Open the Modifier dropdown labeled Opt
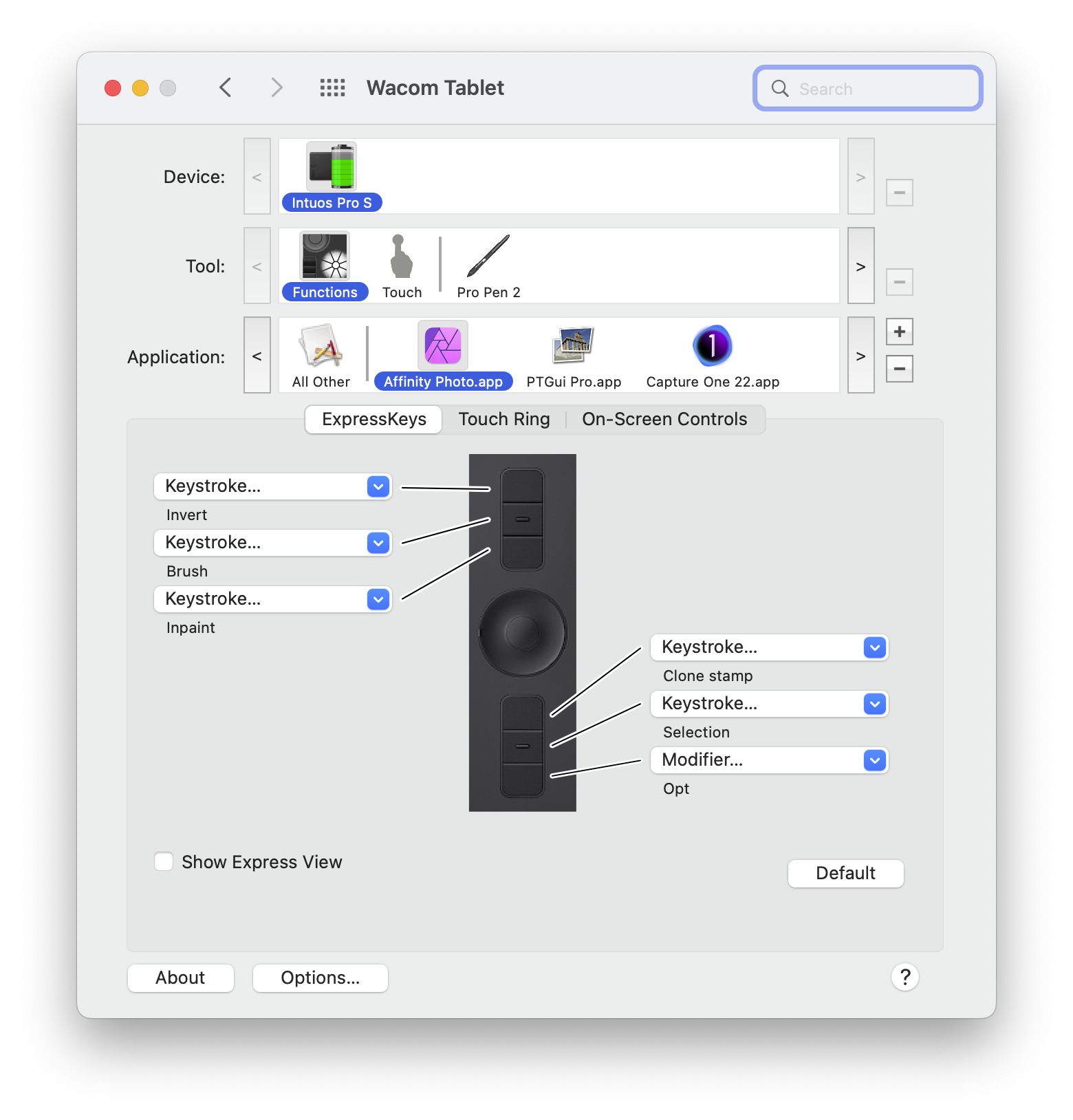The image size is (1073, 1120). [x=769, y=760]
